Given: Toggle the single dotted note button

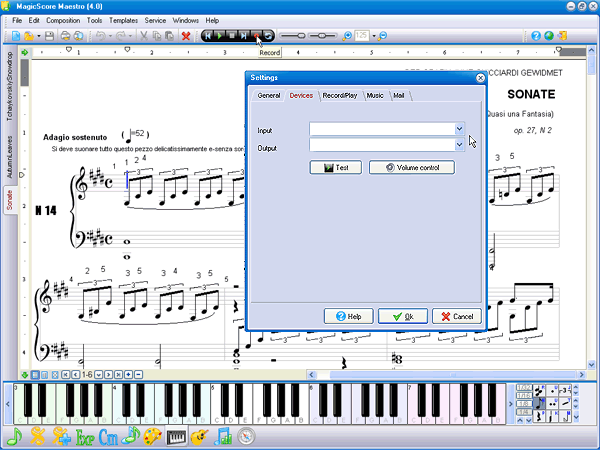Looking at the screenshot, I should click(552, 391).
